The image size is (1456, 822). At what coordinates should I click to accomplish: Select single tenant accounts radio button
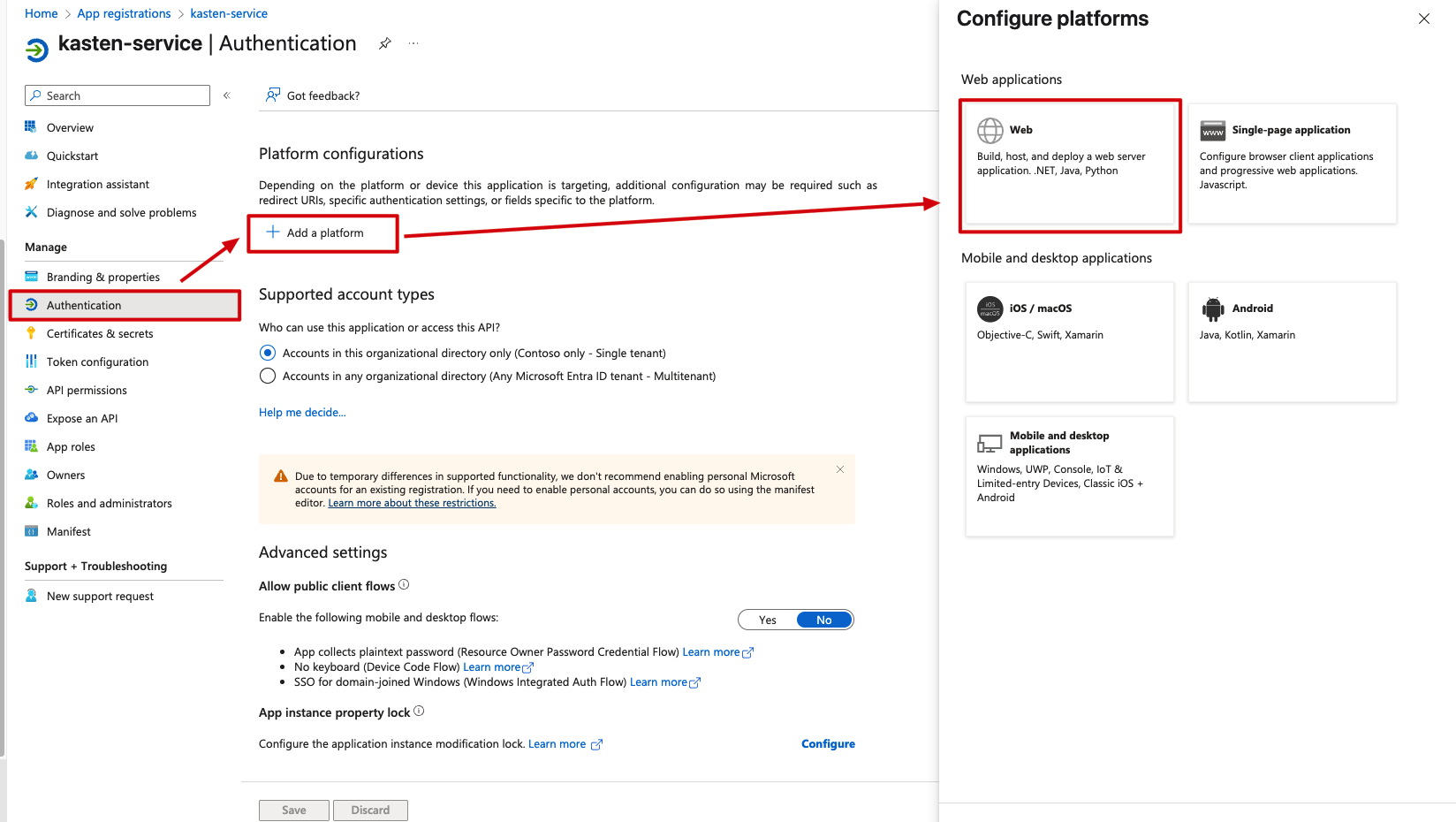[x=268, y=353]
